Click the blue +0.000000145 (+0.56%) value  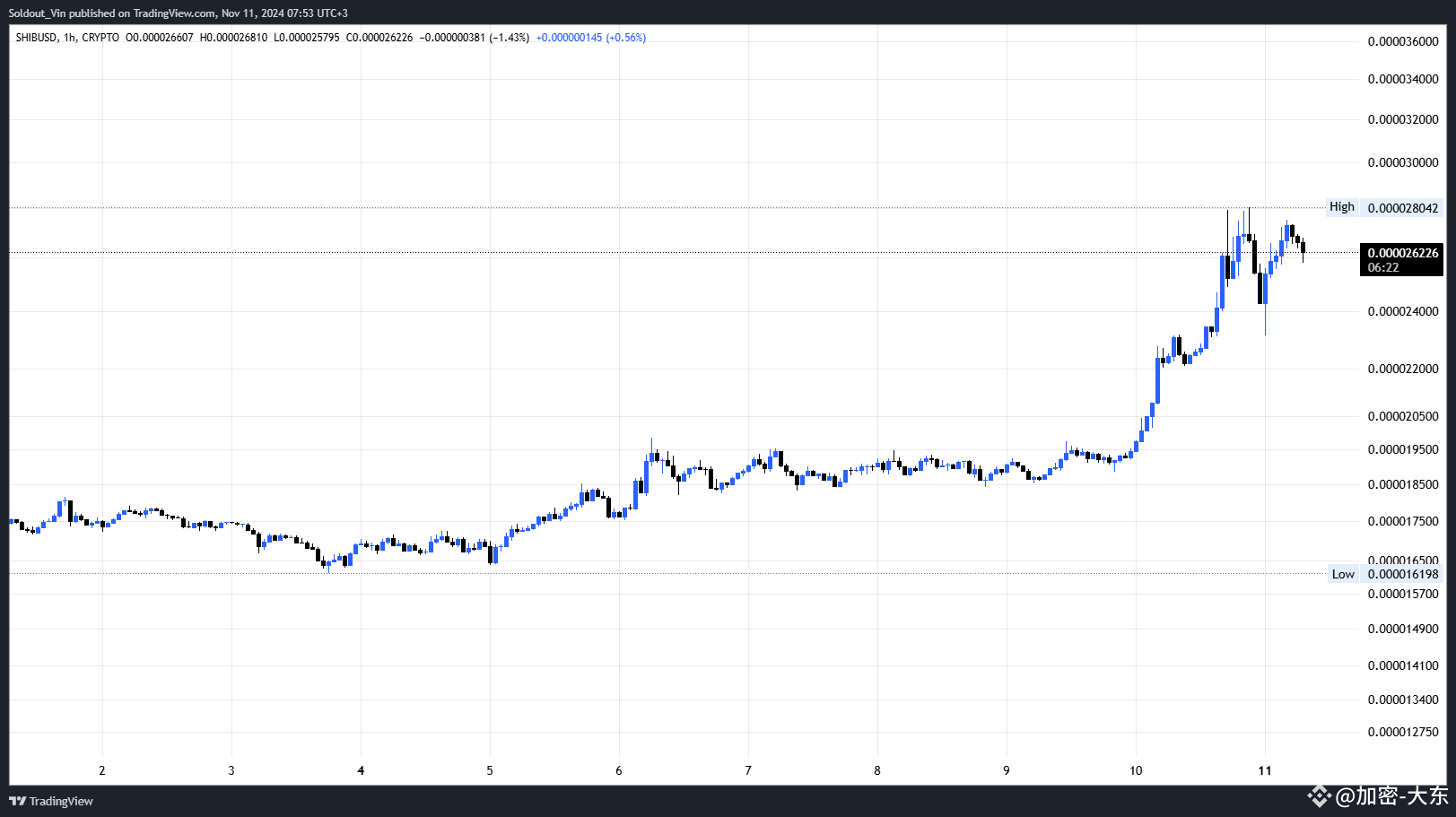[x=591, y=38]
